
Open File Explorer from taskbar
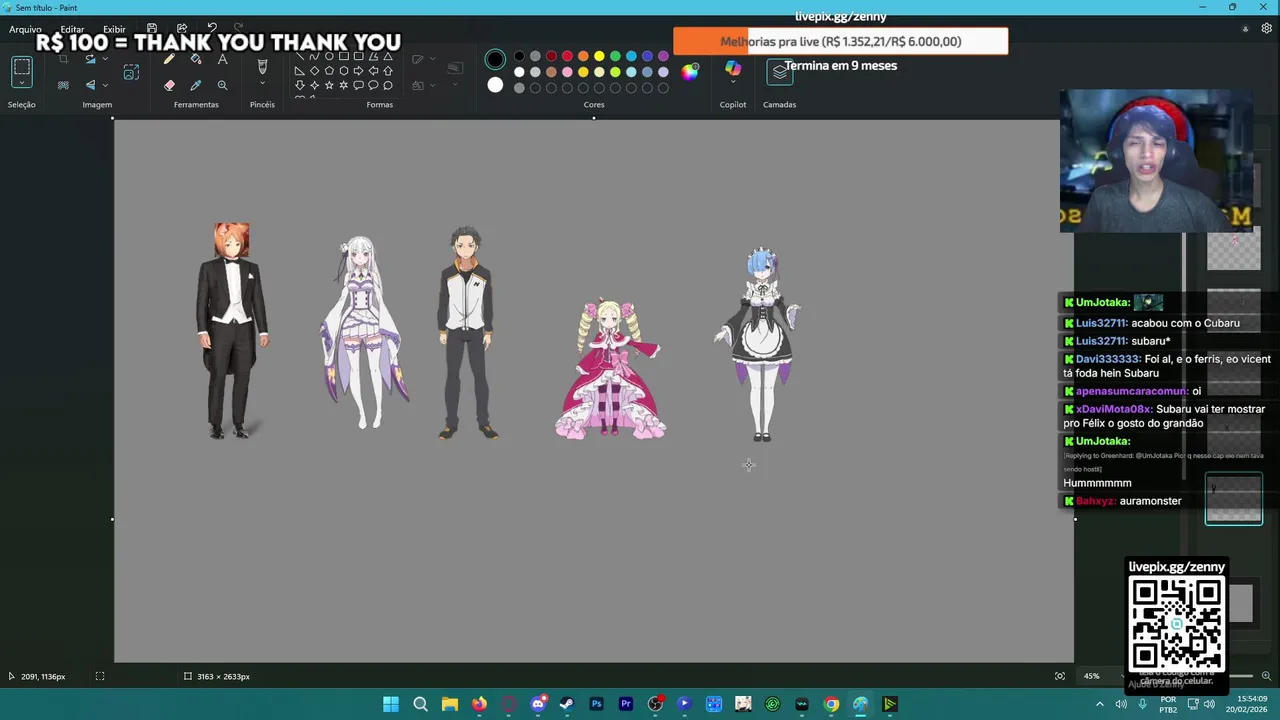(x=450, y=704)
